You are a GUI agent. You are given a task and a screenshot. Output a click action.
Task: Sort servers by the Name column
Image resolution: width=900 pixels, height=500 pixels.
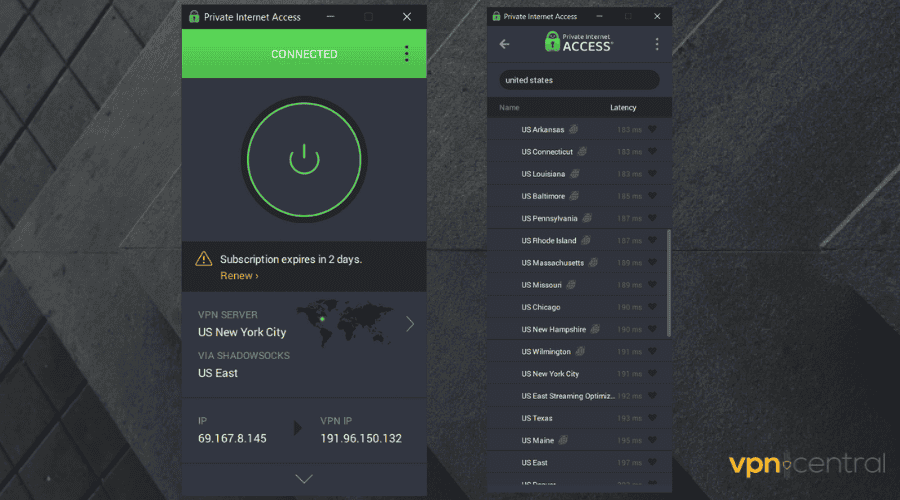pos(509,107)
